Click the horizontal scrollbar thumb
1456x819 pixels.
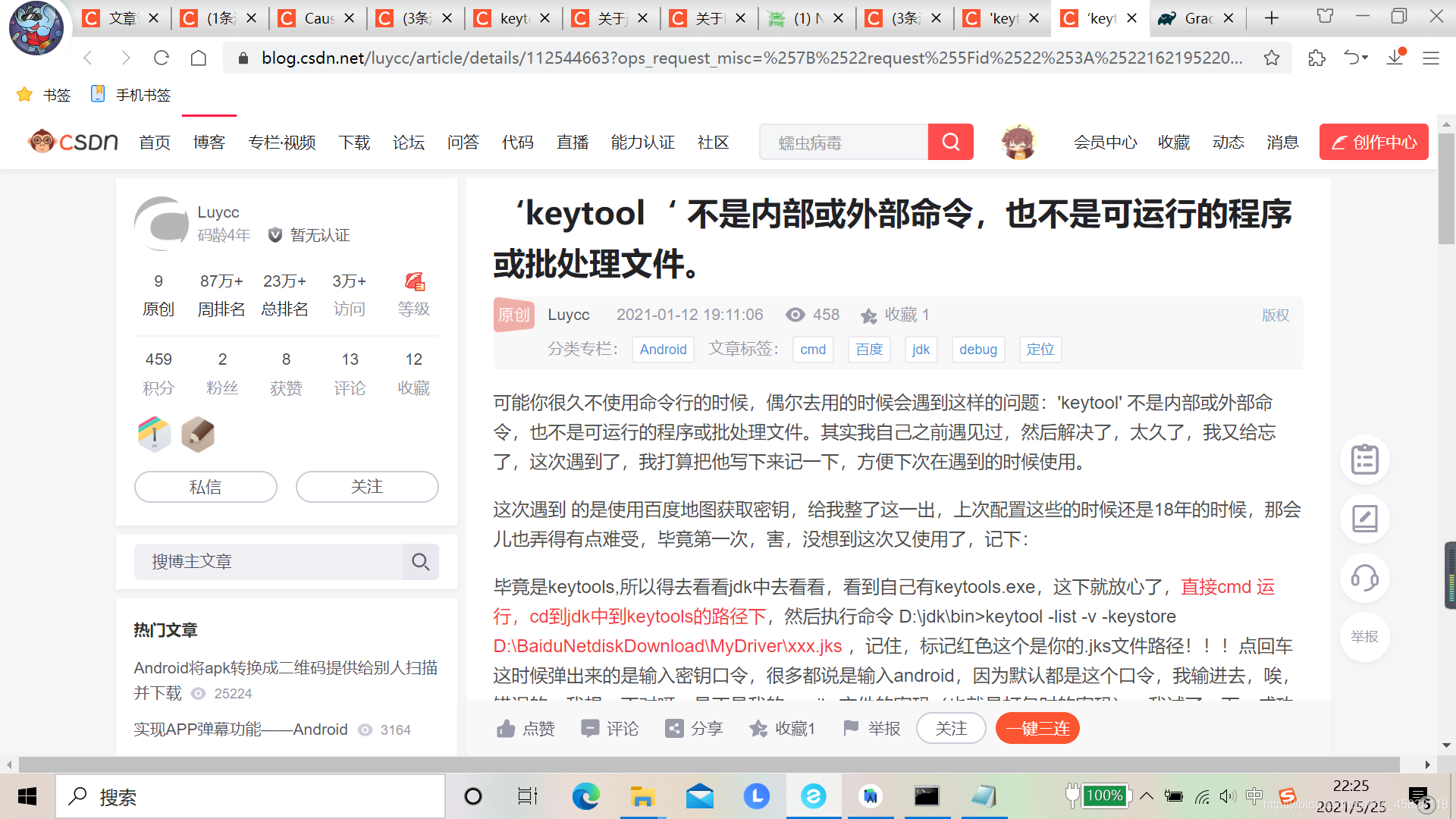point(709,764)
